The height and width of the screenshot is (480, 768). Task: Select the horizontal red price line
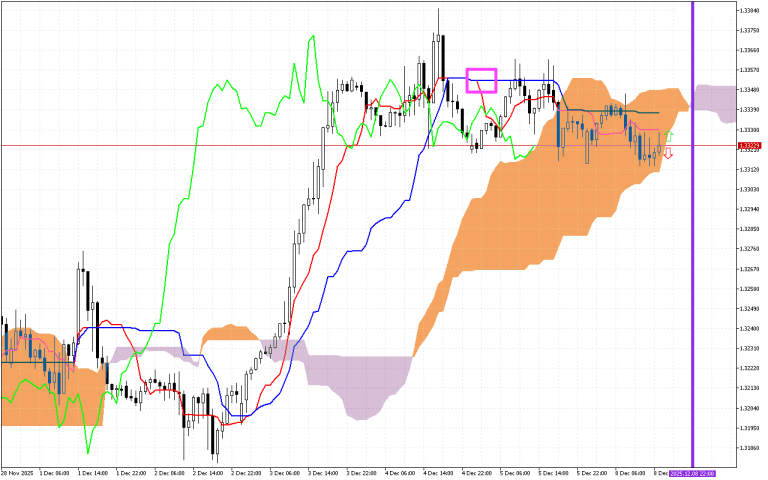point(368,145)
